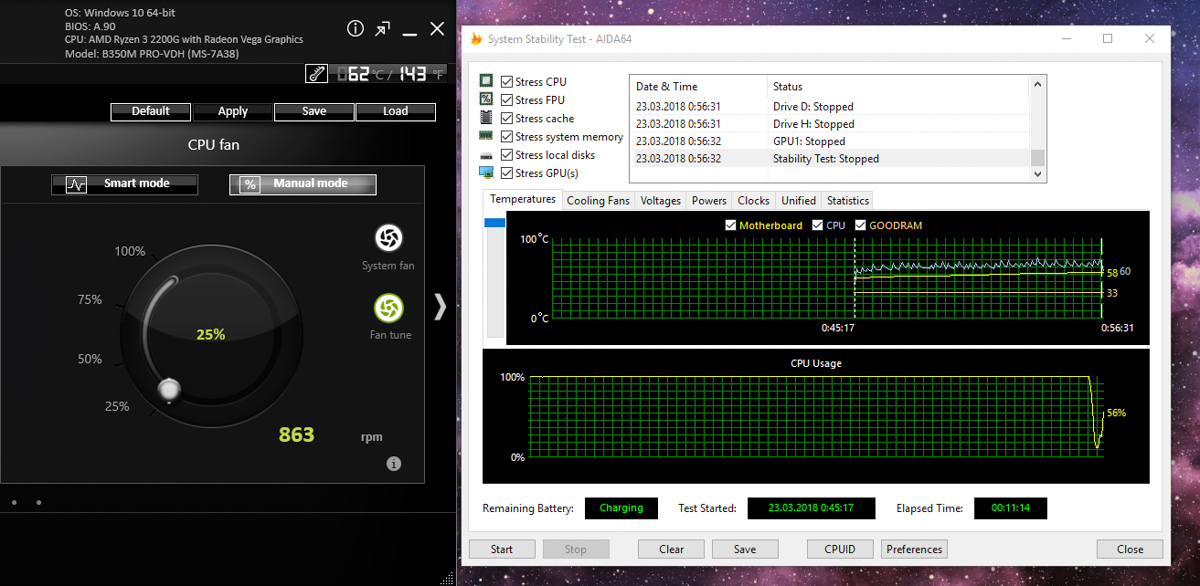Open the Statistics tab
Image resolution: width=1200 pixels, height=586 pixels.
click(x=848, y=201)
